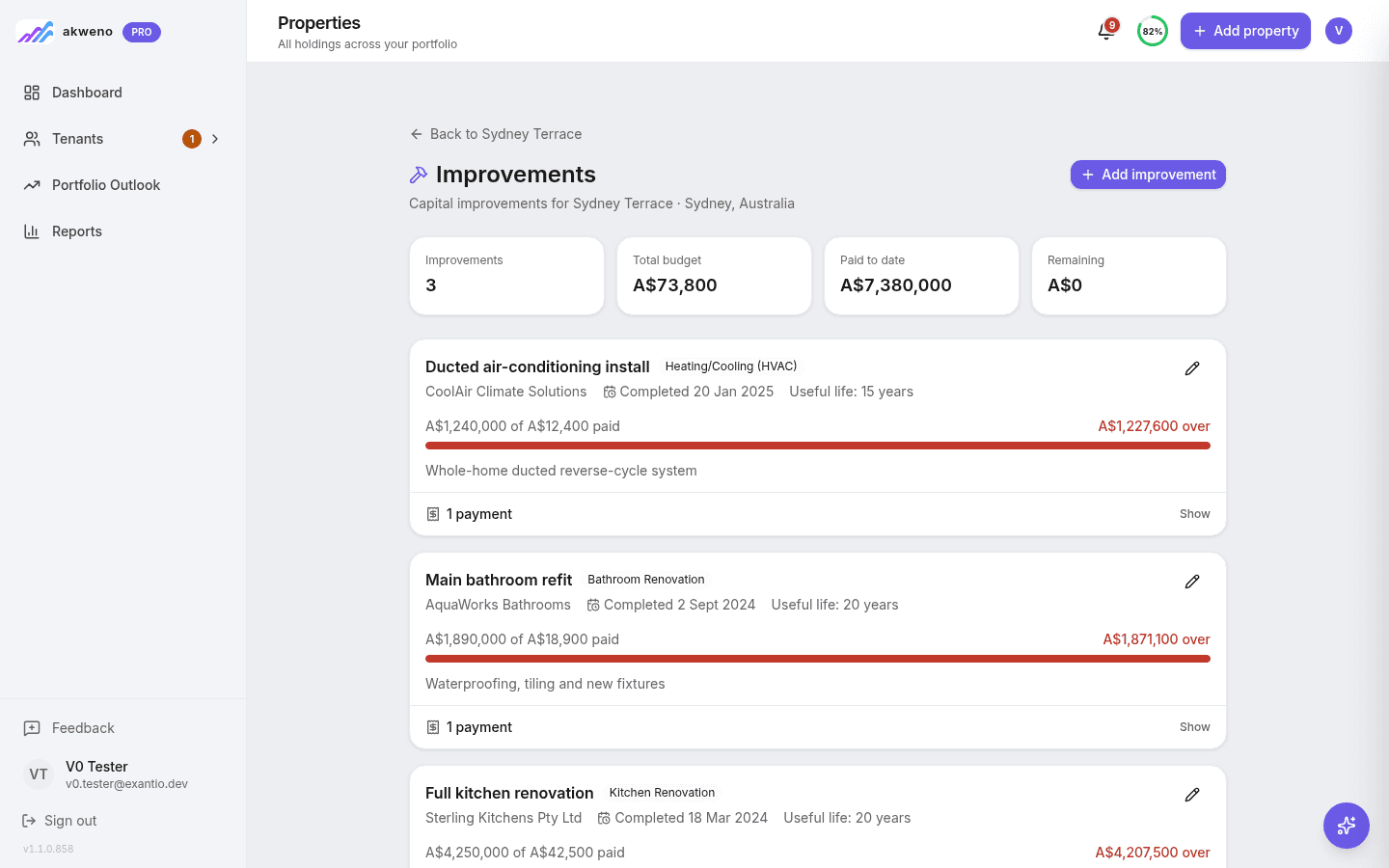Click the calendar icon by Completed 18 Mar 2024
Screen dimensions: 1389x868
[x=604, y=818]
